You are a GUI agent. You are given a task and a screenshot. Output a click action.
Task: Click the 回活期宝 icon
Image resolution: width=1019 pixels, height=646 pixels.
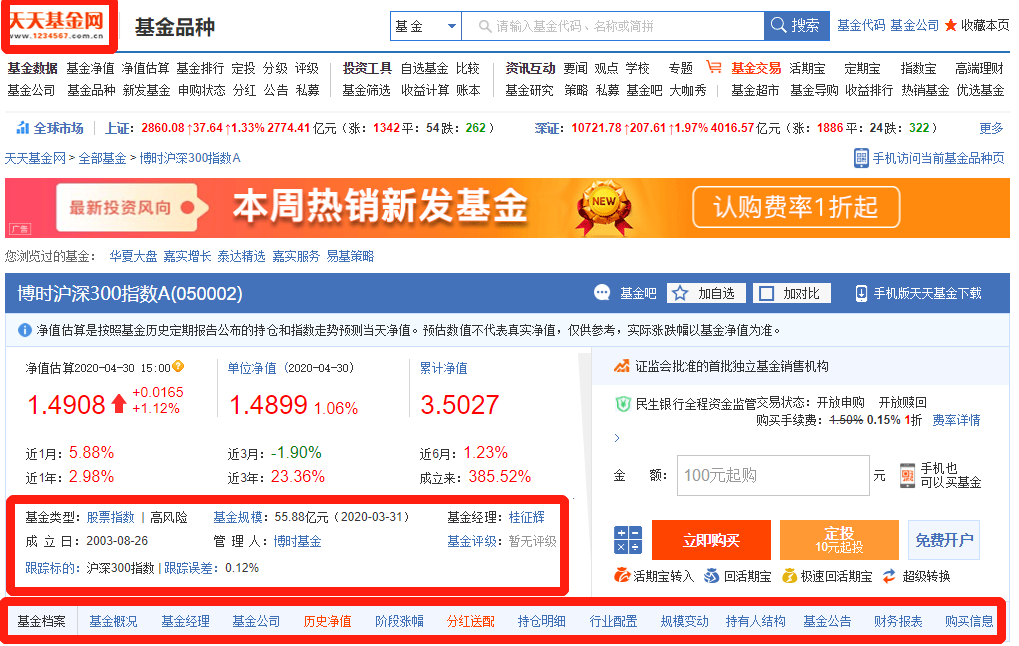tap(710, 574)
